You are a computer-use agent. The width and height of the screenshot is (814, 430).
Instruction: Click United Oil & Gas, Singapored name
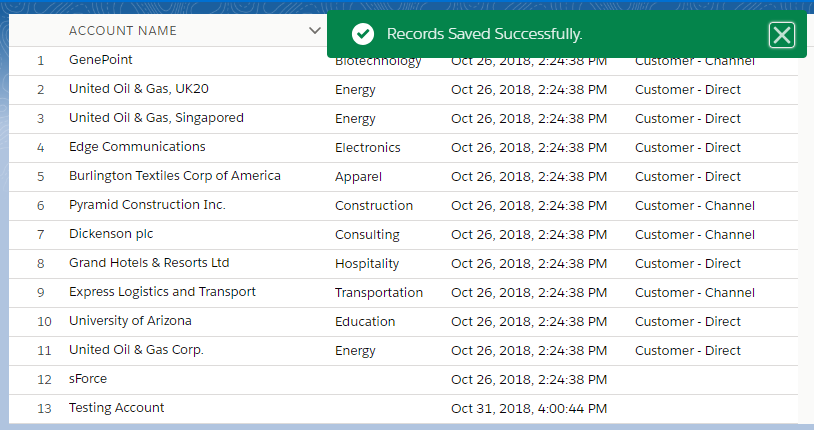click(156, 118)
